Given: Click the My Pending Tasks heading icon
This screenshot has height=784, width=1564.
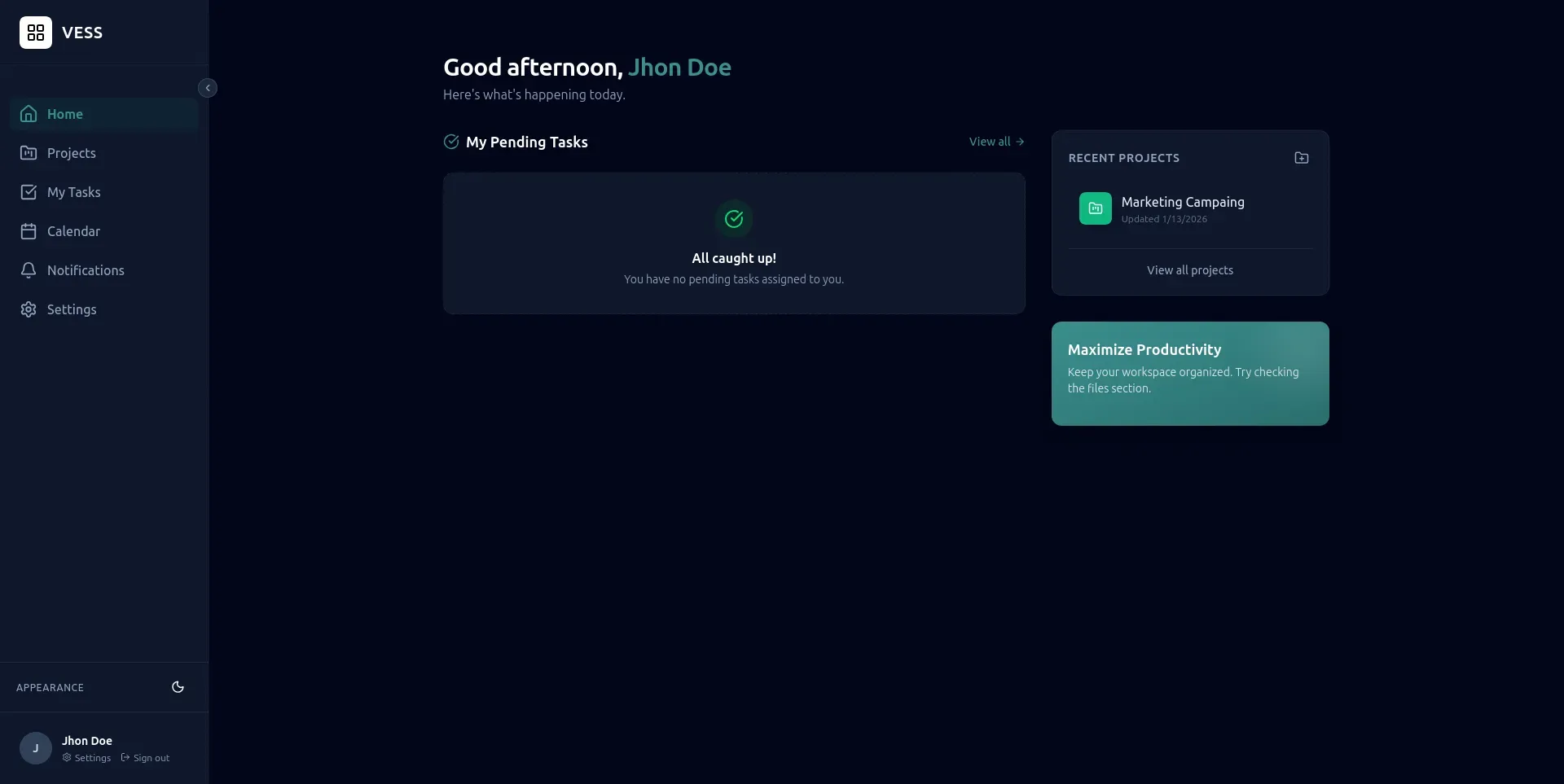Looking at the screenshot, I should 451,142.
